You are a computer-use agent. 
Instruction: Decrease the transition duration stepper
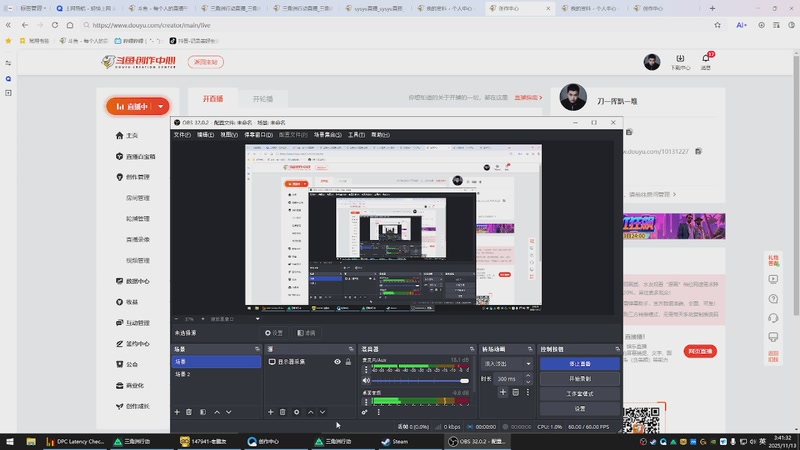(528, 382)
